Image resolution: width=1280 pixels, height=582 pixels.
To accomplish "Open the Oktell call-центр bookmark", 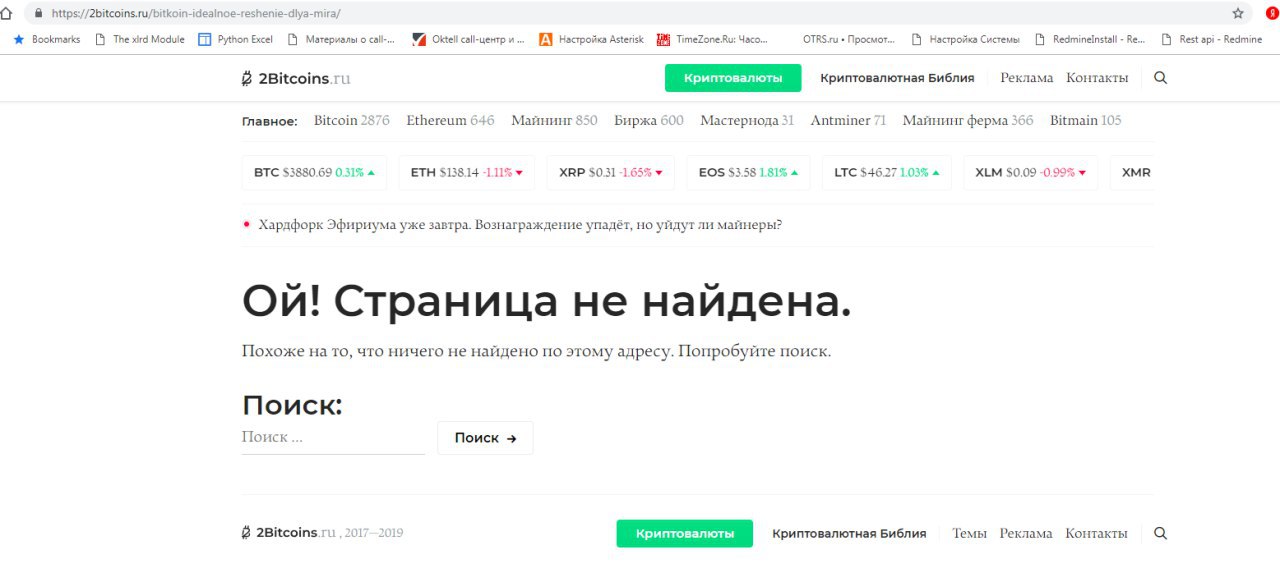I will click(x=468, y=40).
